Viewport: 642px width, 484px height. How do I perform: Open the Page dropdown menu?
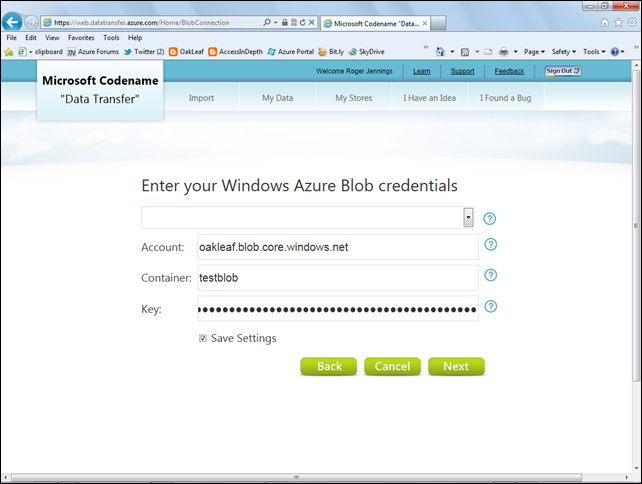[534, 52]
